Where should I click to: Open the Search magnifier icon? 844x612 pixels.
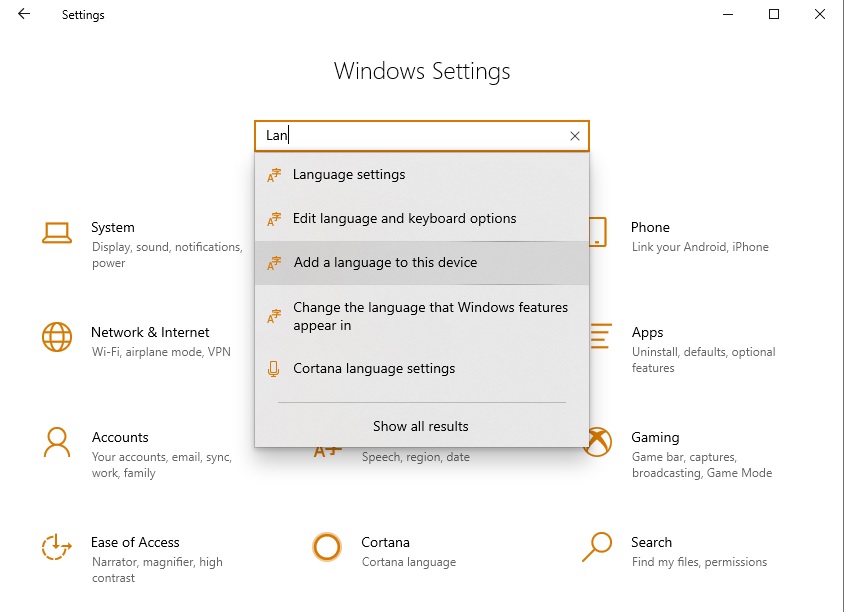(x=597, y=547)
